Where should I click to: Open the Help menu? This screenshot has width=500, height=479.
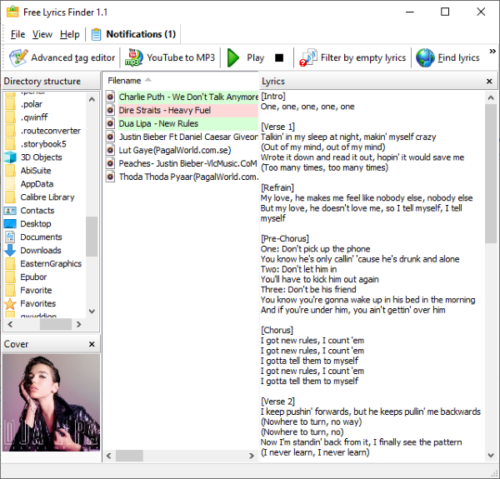click(70, 34)
